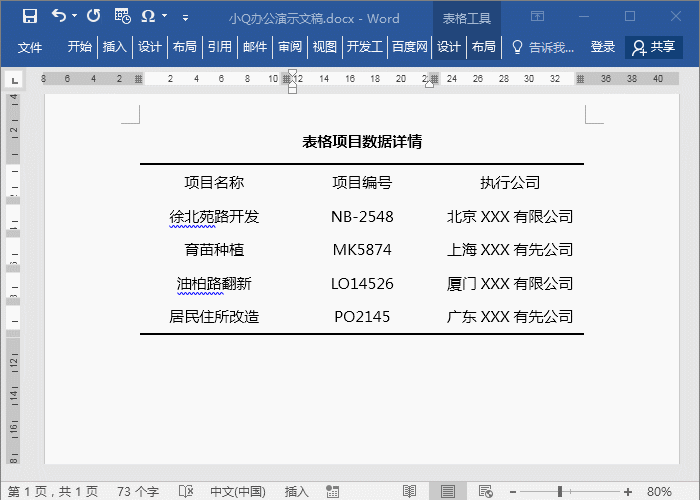Screen dimensions: 700x500
Task: Switch to the 插入 tab
Action: pos(114,47)
